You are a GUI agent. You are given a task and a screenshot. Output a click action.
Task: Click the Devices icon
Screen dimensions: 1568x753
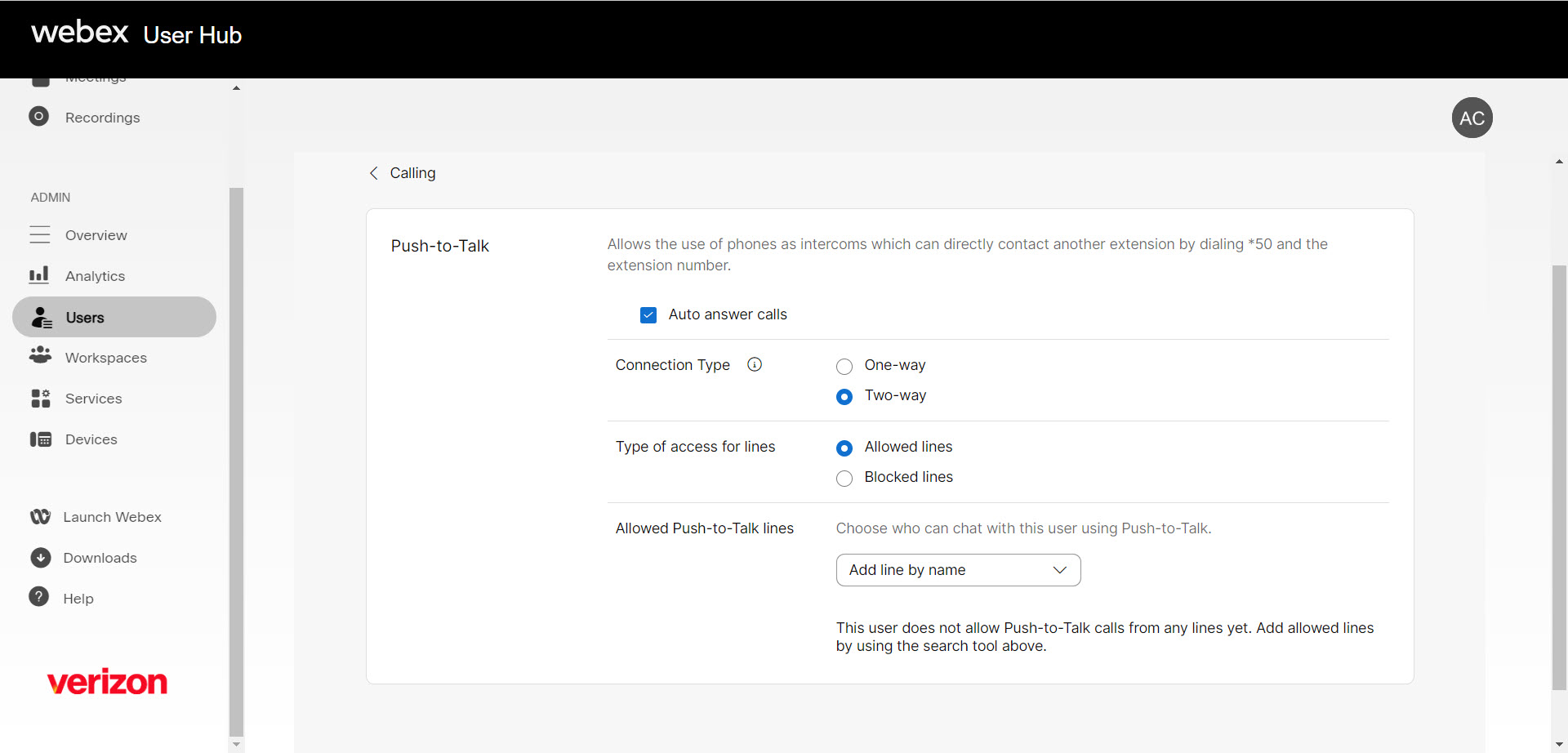(41, 439)
